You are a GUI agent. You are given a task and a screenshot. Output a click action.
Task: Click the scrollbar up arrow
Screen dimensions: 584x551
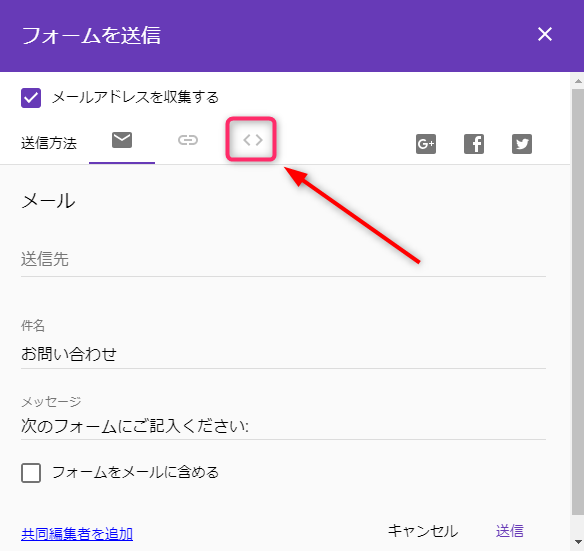[x=578, y=81]
